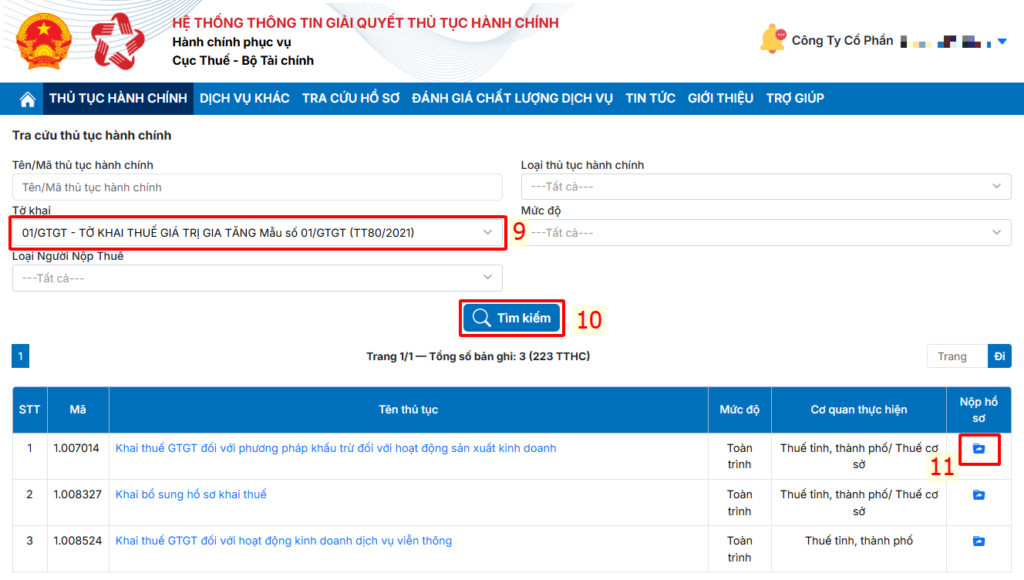Open the Tờ khai 01/GTGT dropdown
Screen dimensions: 1024x580
[257, 233]
